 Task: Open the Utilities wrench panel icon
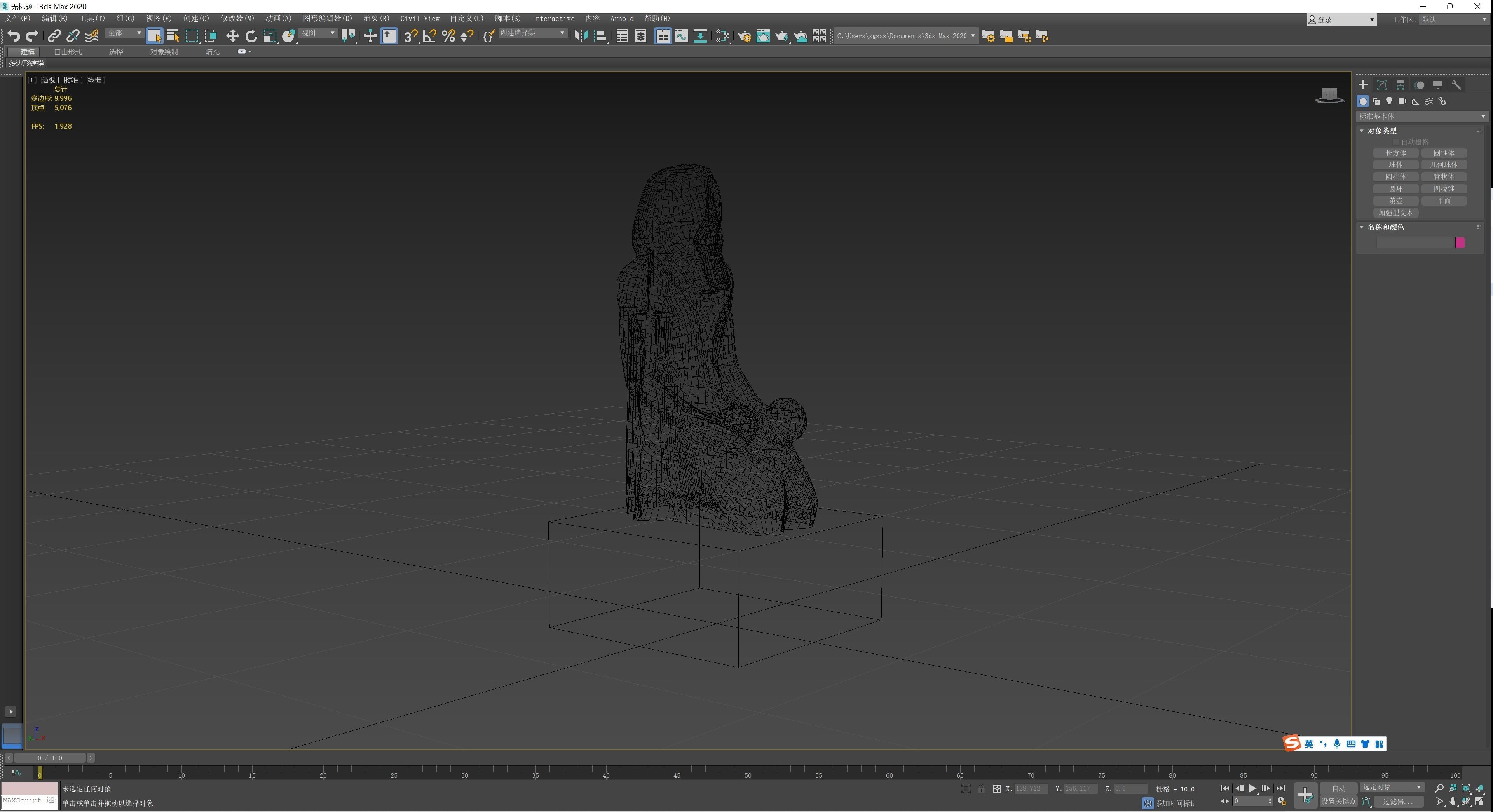[x=1456, y=85]
